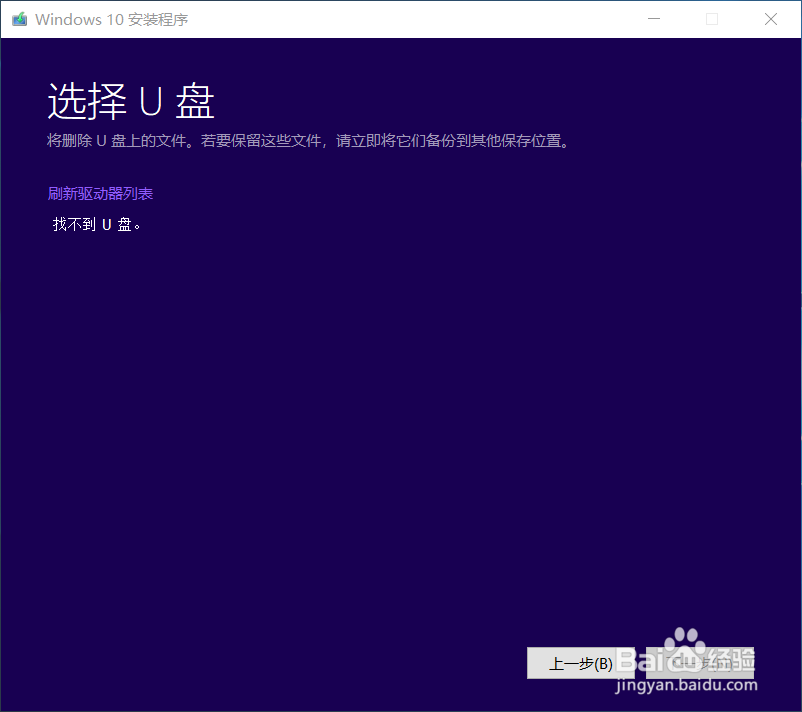Refresh the drive list via 刷新驱动器列表 link

coord(100,194)
